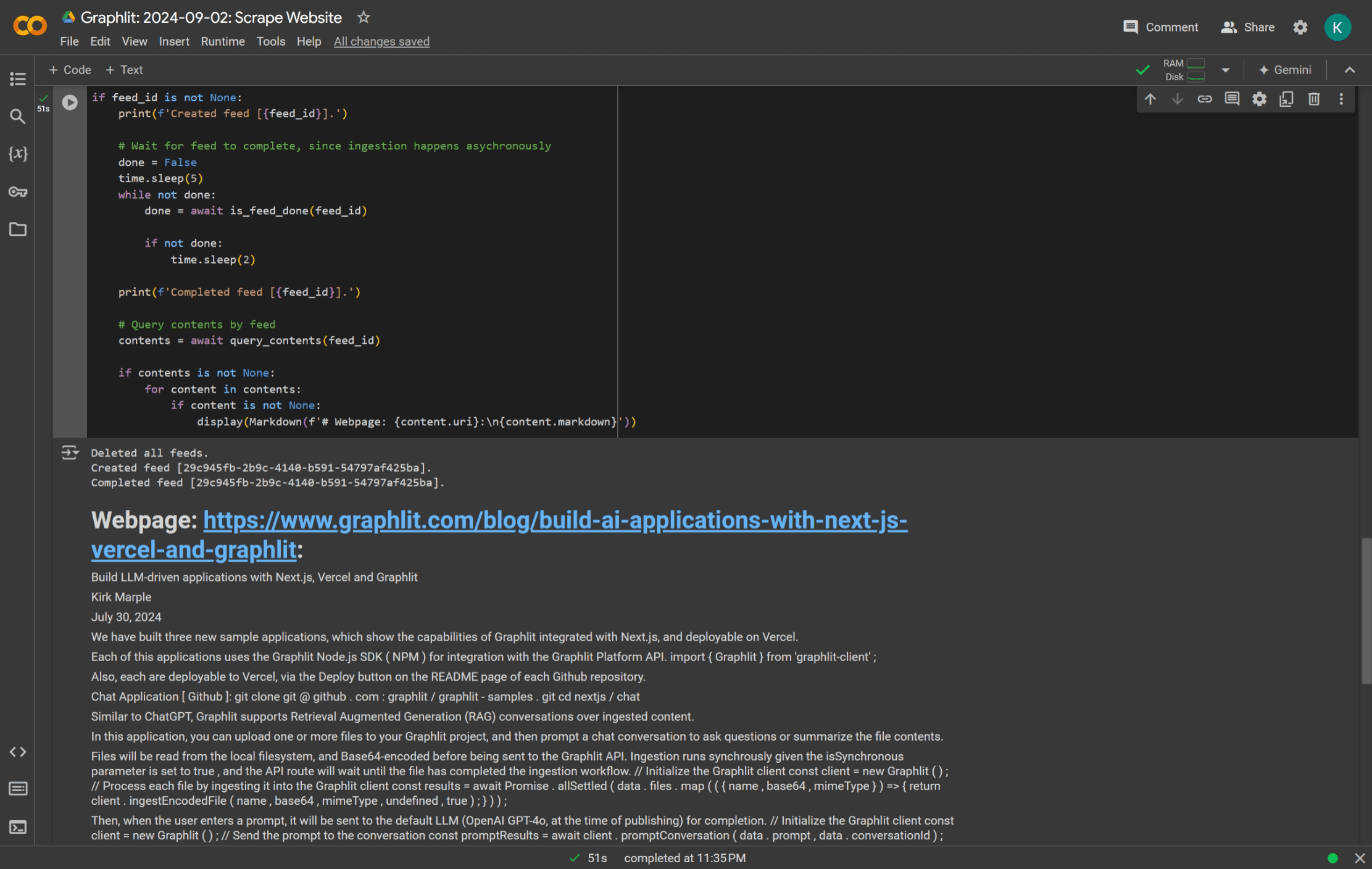Expand the RAM Disk resources dropdown
The width and height of the screenshot is (1372, 869).
coord(1225,70)
